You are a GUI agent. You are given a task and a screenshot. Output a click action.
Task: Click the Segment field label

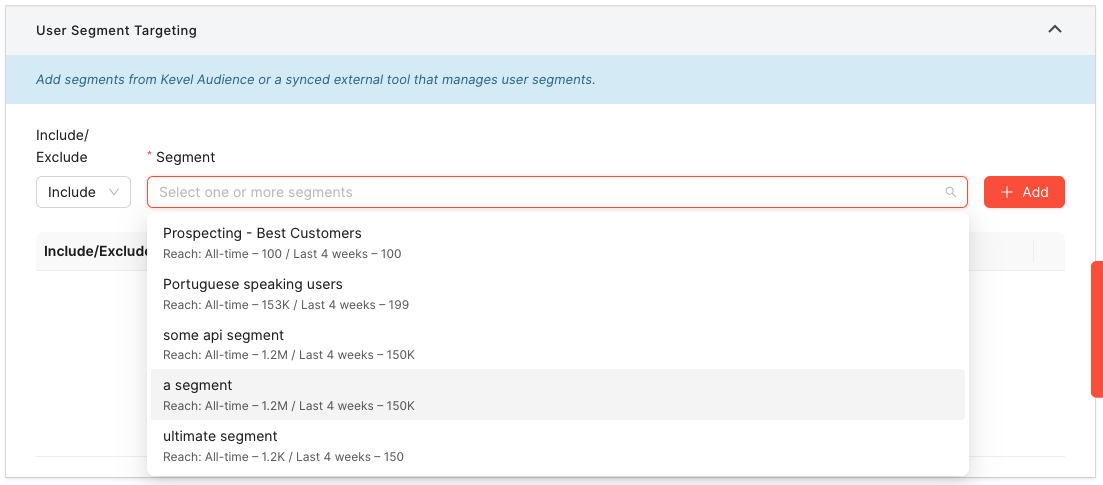coord(185,157)
